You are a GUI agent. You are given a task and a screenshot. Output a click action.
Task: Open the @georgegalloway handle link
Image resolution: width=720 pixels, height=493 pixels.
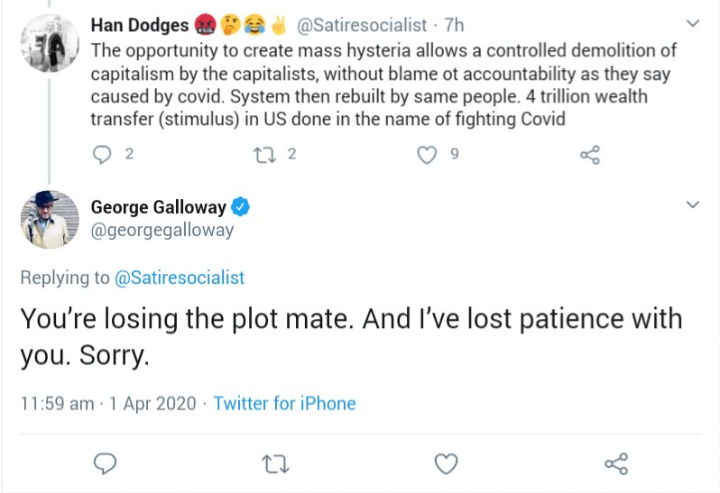tap(162, 230)
